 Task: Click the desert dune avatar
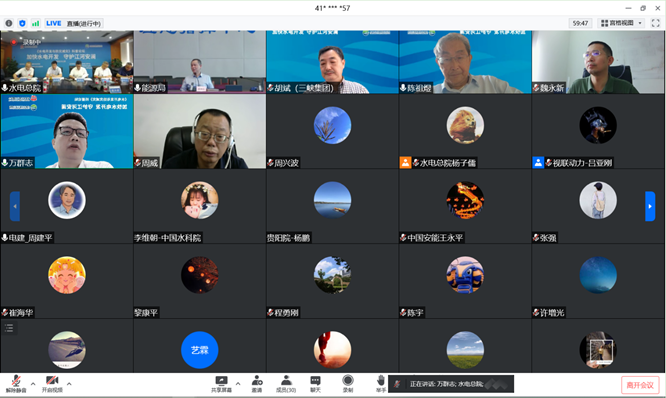tap(67, 350)
